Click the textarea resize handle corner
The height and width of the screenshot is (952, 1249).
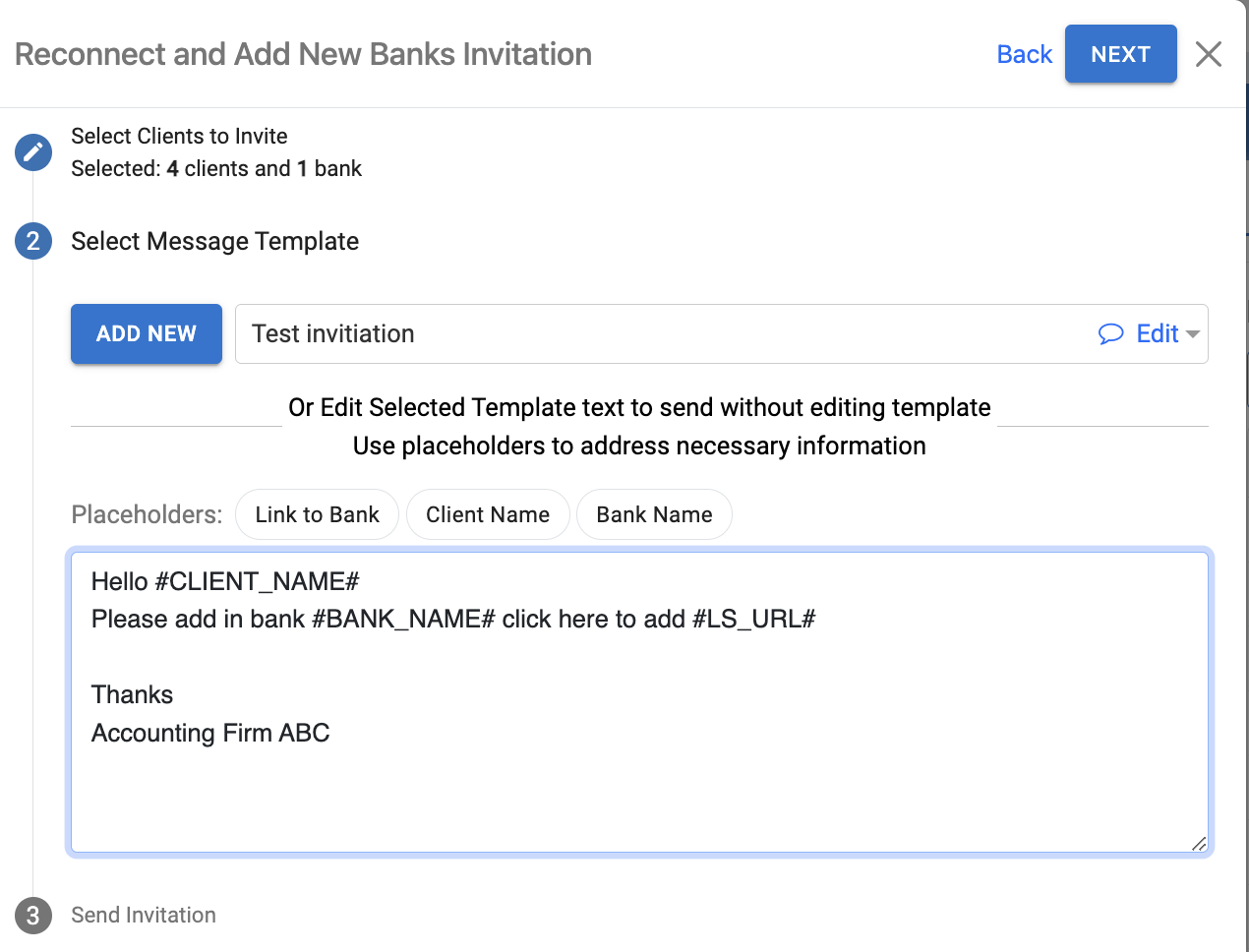[1198, 844]
